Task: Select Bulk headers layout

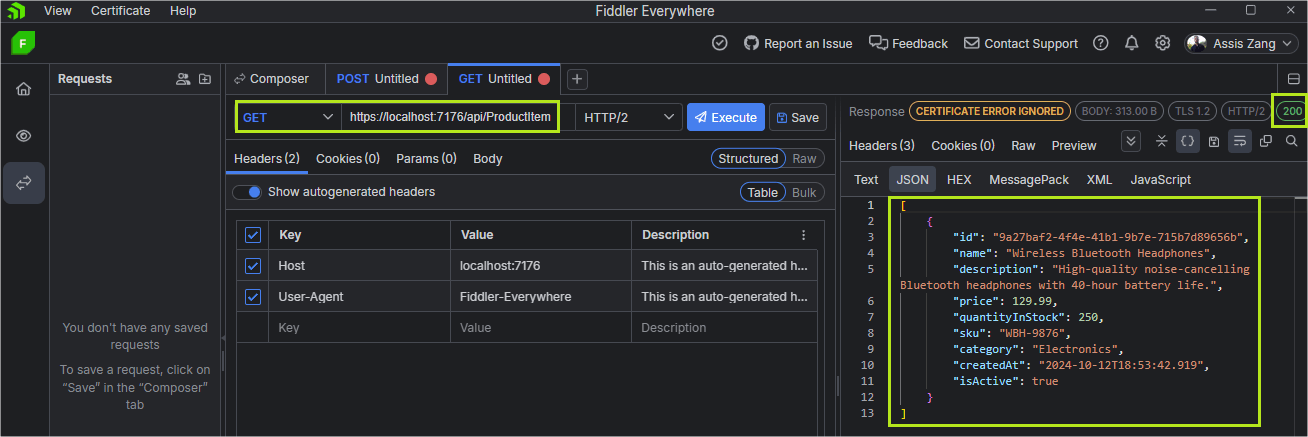Action: pos(804,192)
